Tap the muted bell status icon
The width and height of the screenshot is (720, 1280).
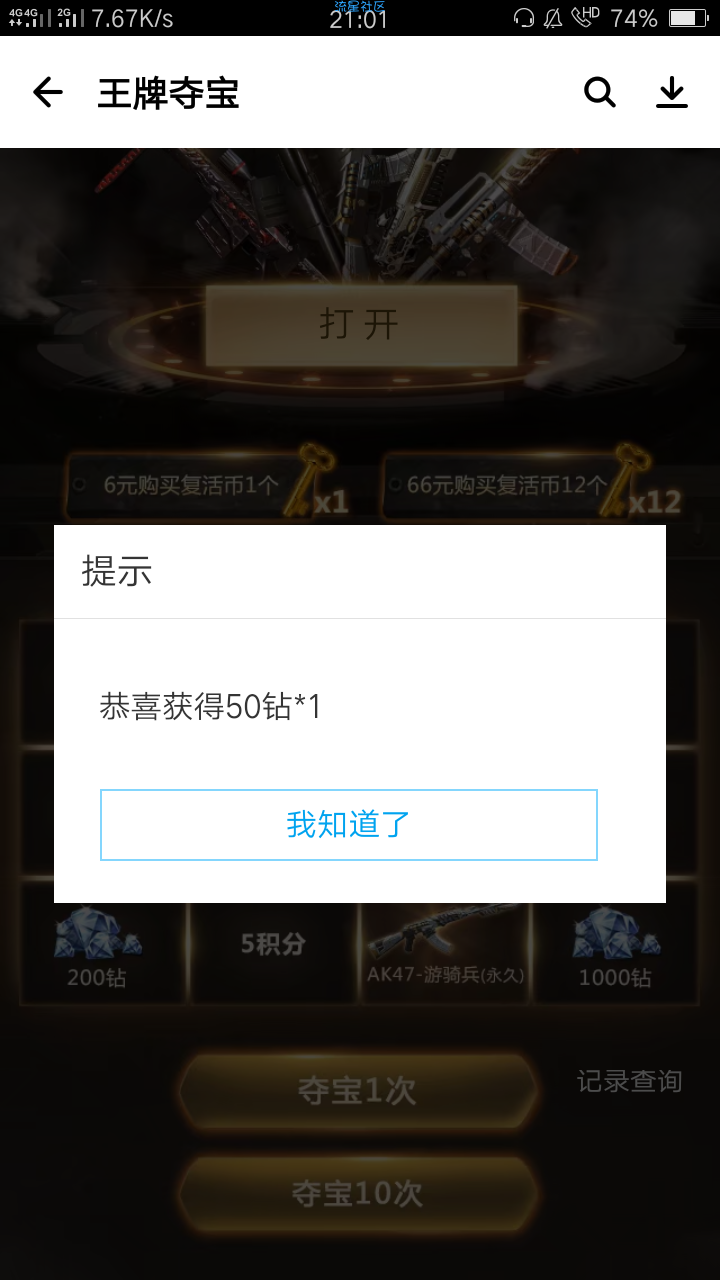[553, 18]
